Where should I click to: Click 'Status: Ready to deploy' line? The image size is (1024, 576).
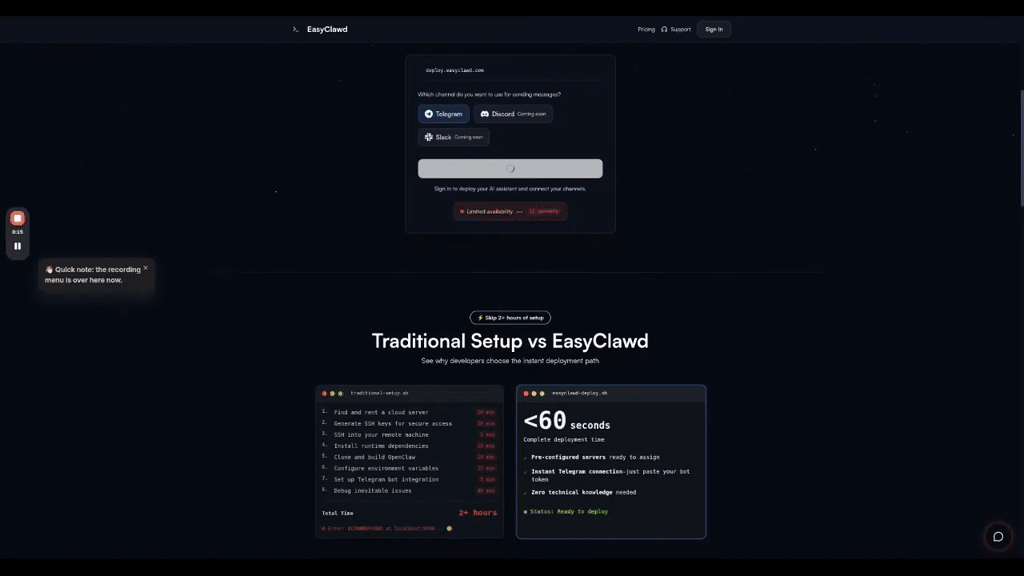click(x=566, y=511)
